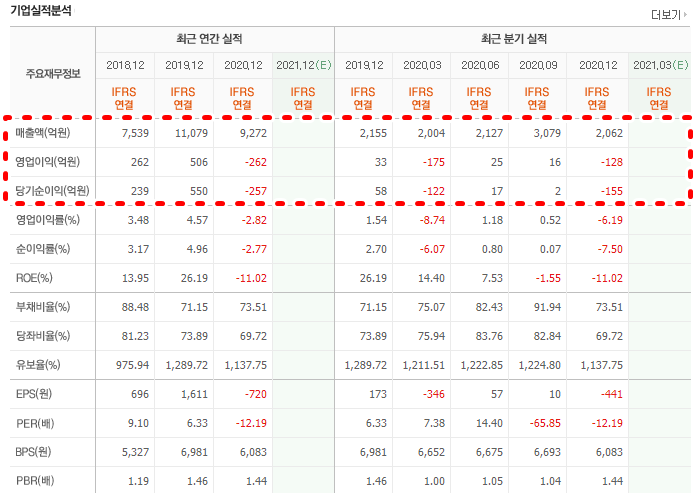Select the 1,224.80 reserve ratio value
Viewport: 696px width, 493px height.
pos(540,365)
